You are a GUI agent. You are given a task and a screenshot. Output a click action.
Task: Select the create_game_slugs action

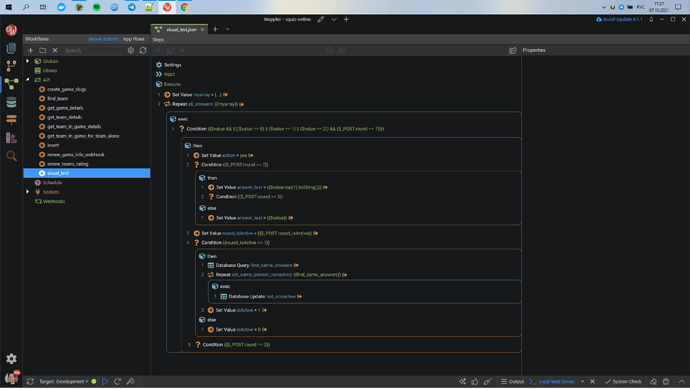66,89
